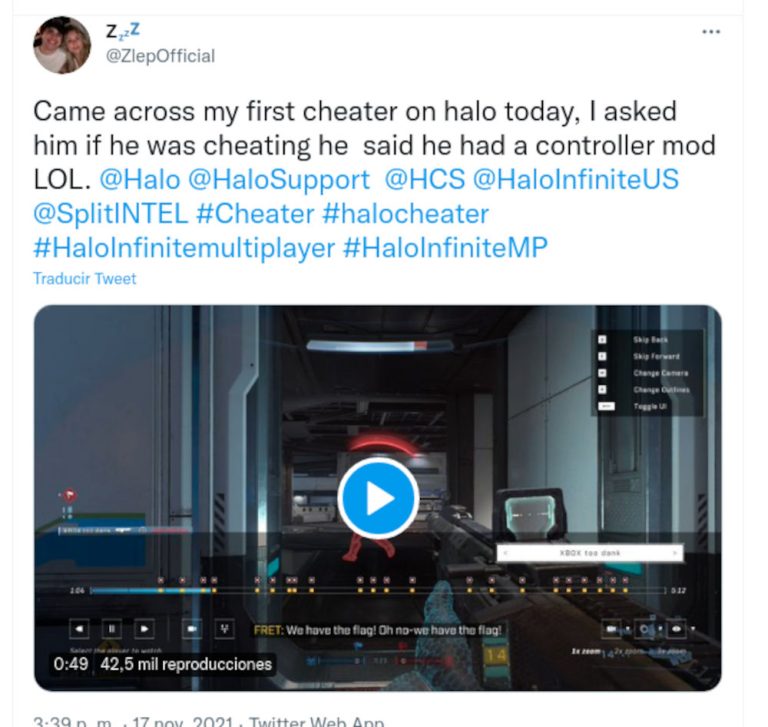Open the tweet's three-dot more menu

tap(711, 32)
